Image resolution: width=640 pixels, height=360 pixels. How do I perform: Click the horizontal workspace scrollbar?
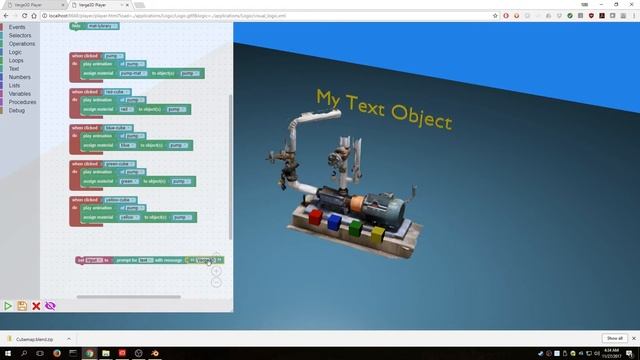(129, 297)
